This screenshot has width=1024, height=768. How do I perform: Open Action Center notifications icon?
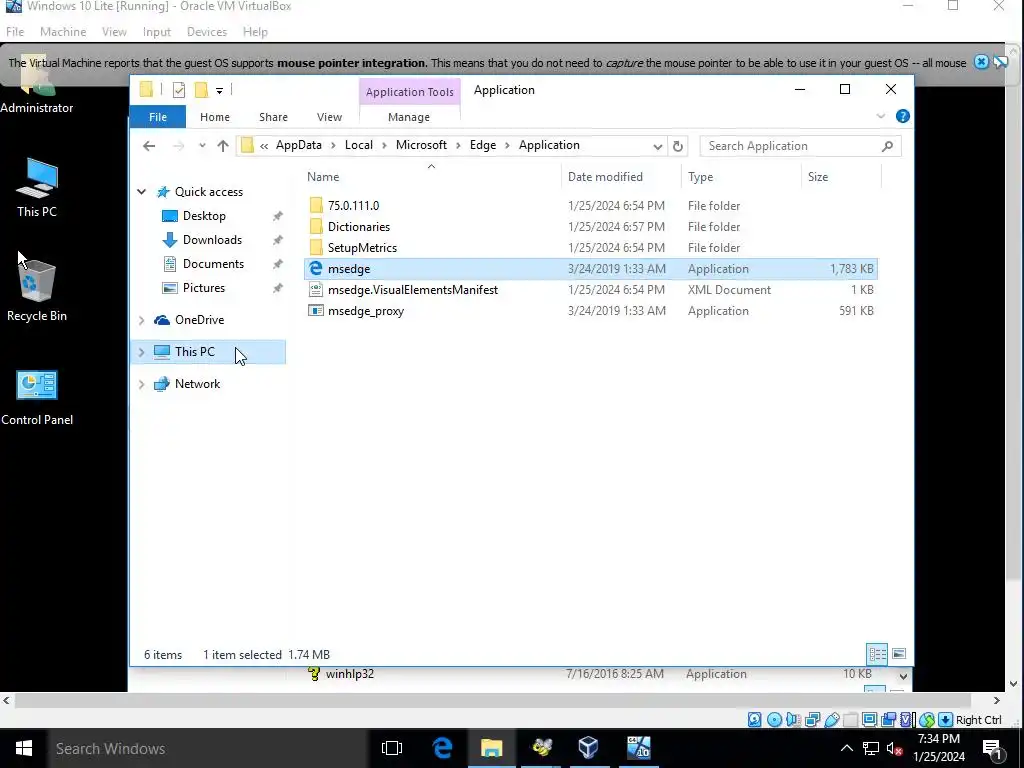click(992, 749)
